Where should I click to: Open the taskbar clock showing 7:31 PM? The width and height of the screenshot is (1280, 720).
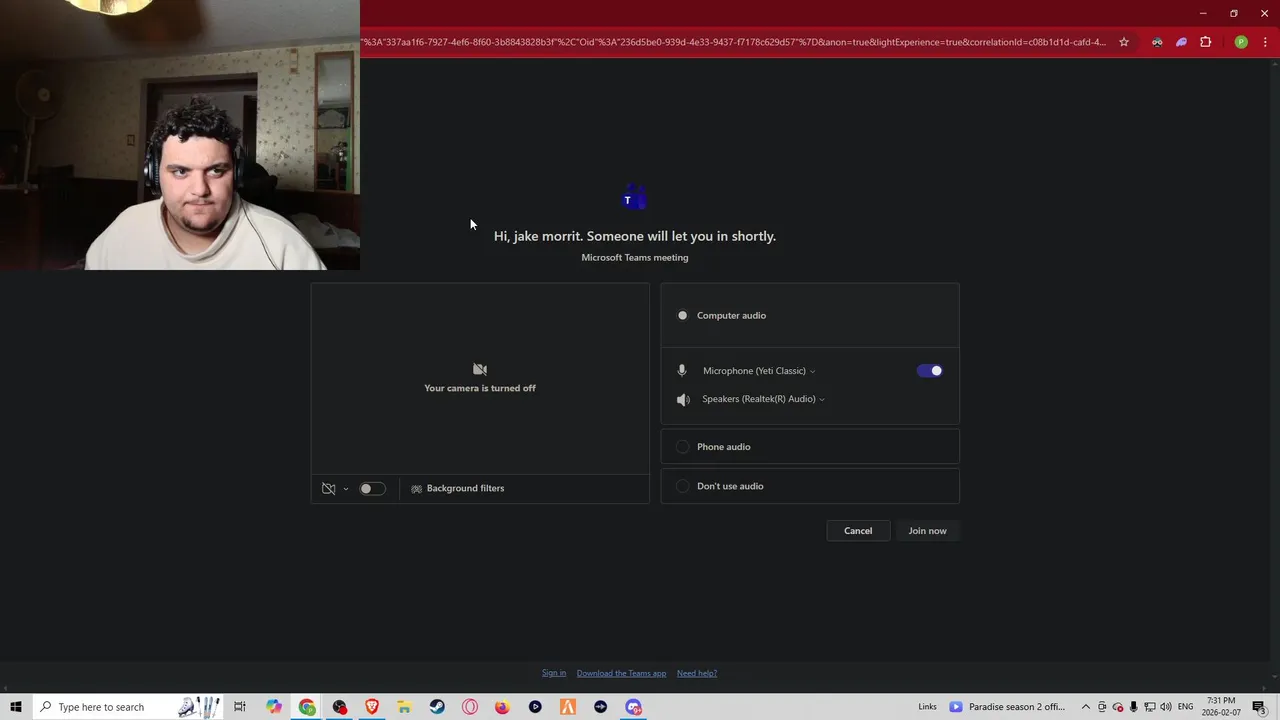[x=1221, y=707]
